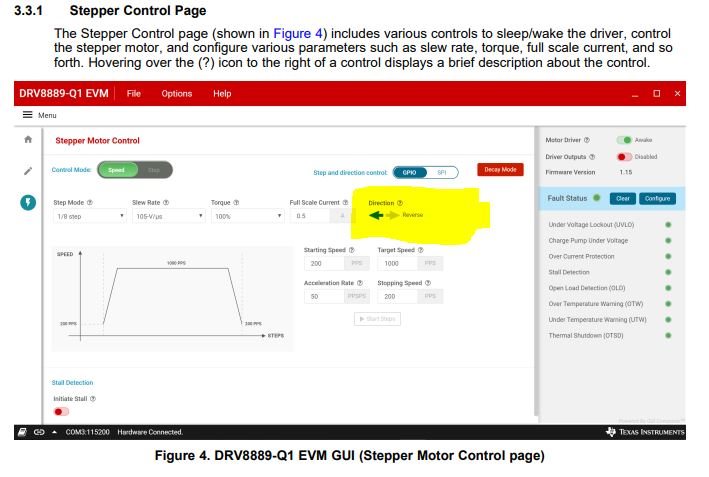Viewport: 709px width, 477px height.
Task: Click help icon next to Torque
Action: tap(236, 203)
